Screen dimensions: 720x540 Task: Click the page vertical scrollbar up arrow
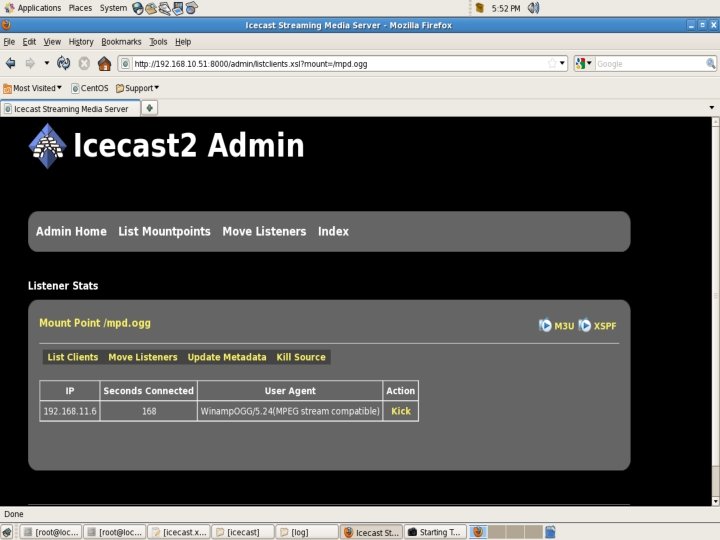pos(715,122)
